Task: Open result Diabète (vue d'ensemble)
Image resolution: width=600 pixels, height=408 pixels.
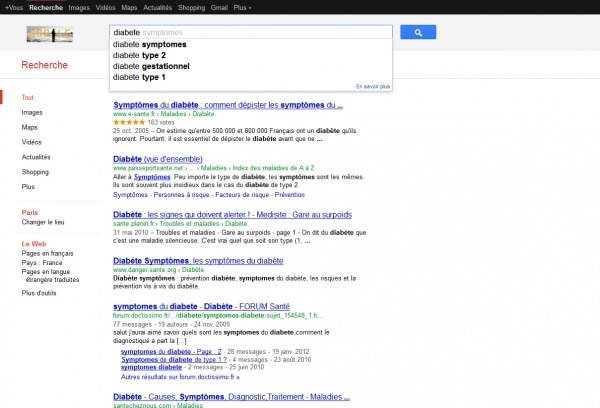Action: point(158,159)
